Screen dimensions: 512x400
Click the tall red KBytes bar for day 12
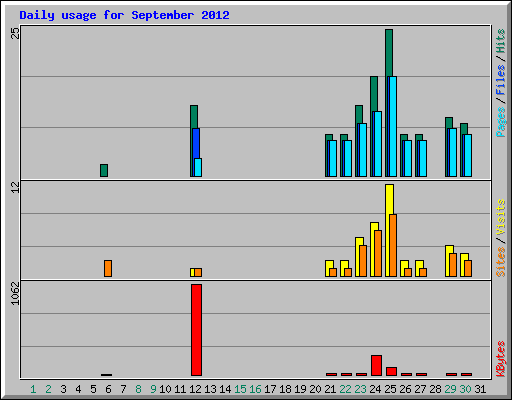click(196, 330)
